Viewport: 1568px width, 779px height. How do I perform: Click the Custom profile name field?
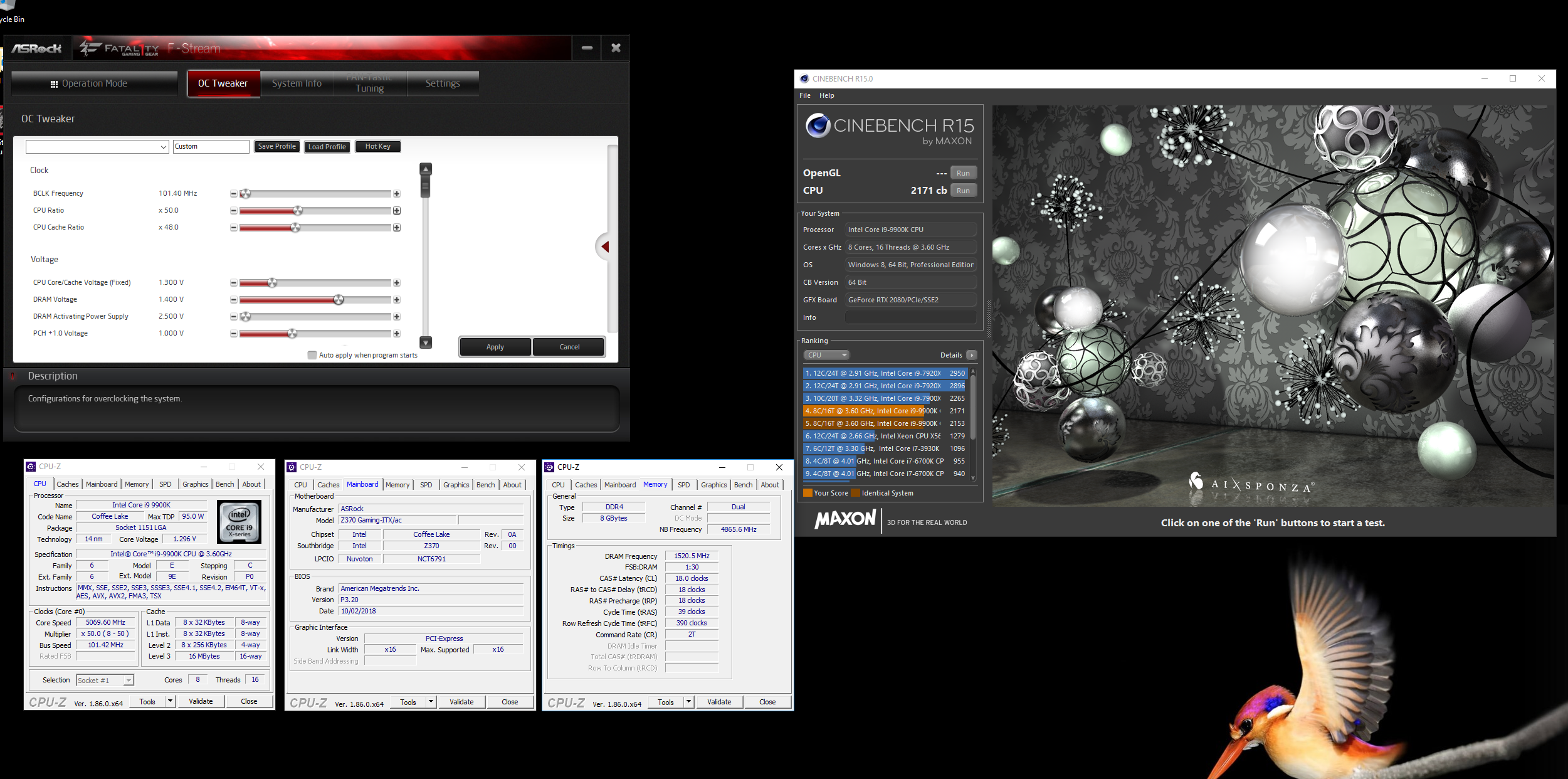pyautogui.click(x=211, y=147)
